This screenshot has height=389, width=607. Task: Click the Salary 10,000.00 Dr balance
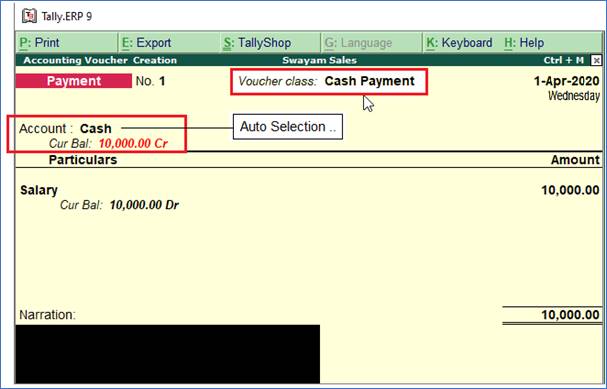(x=144, y=205)
